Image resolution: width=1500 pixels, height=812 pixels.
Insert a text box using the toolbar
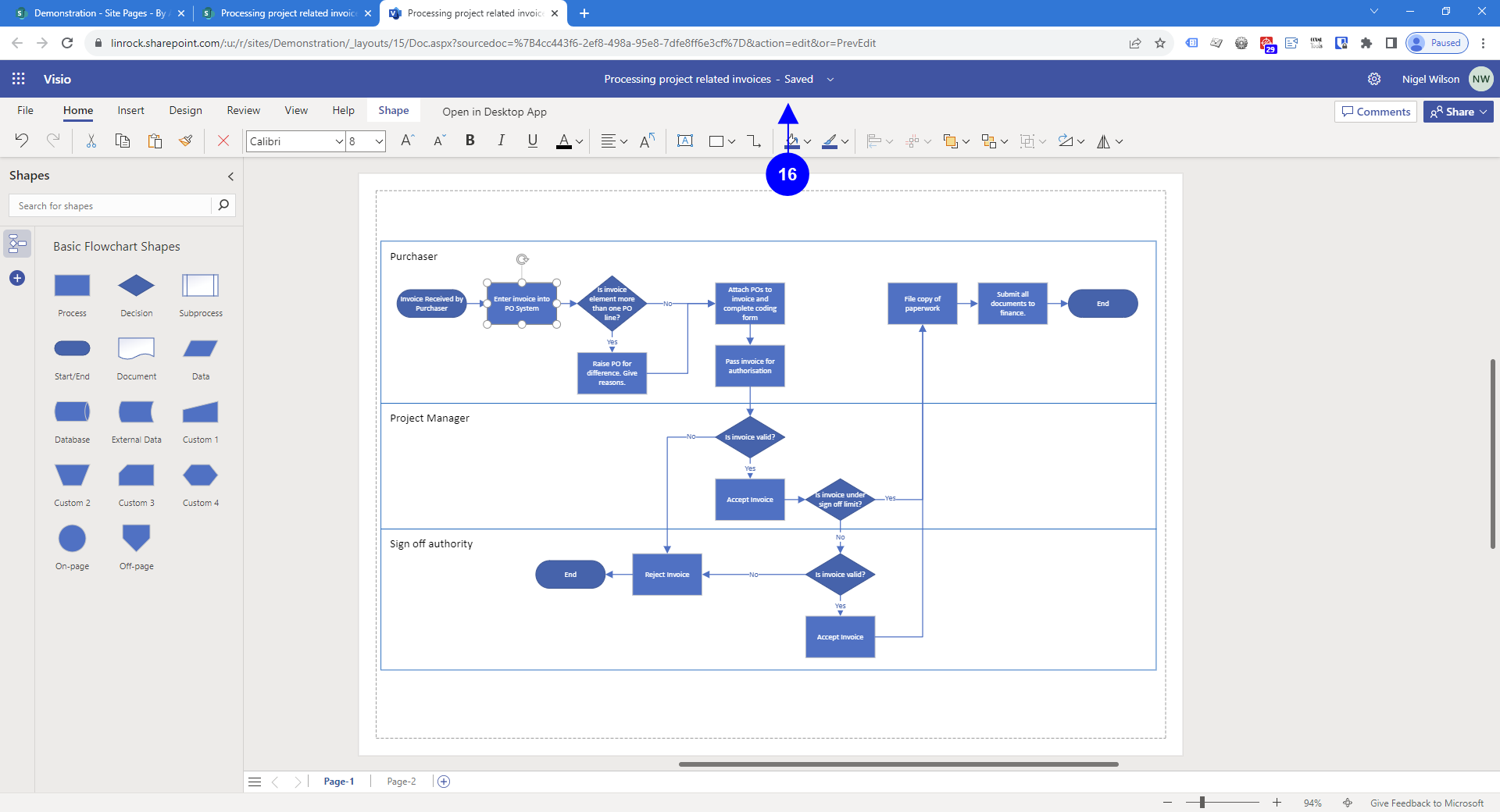pos(685,141)
